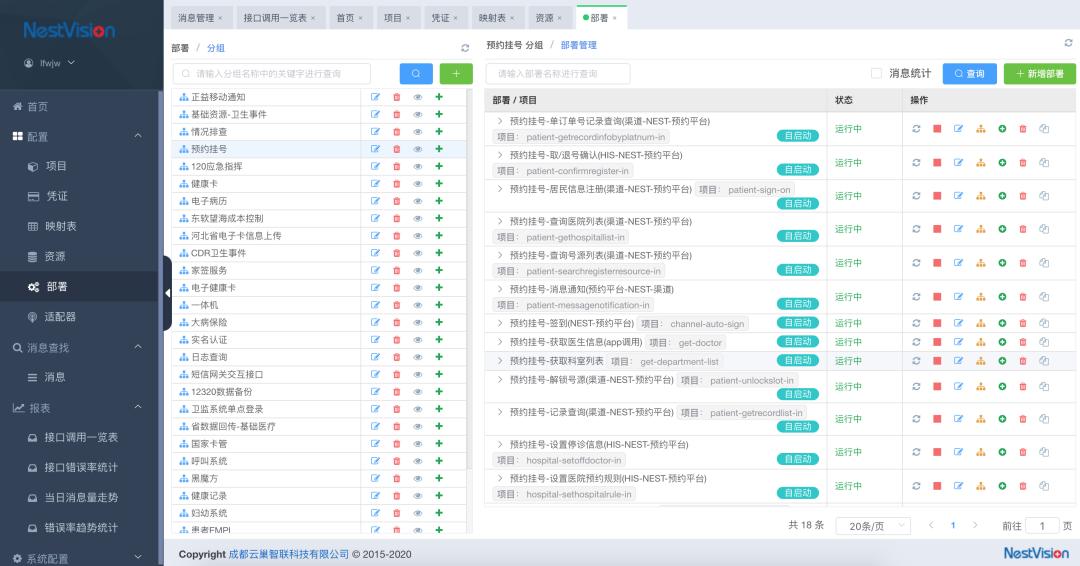Screen dimensions: 1080x566
Task: Restart the 获取科室列表 deployment
Action: point(916,361)
